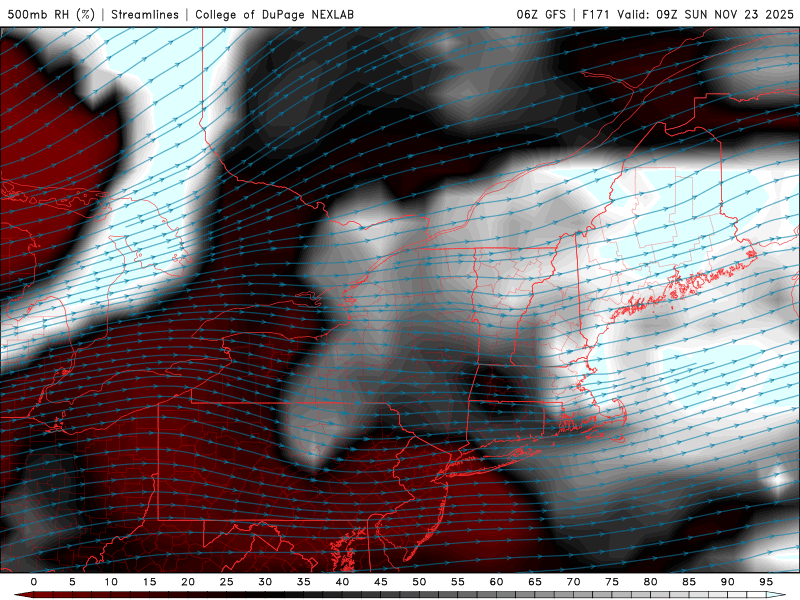Click the "50" value on the color scale

[419, 582]
